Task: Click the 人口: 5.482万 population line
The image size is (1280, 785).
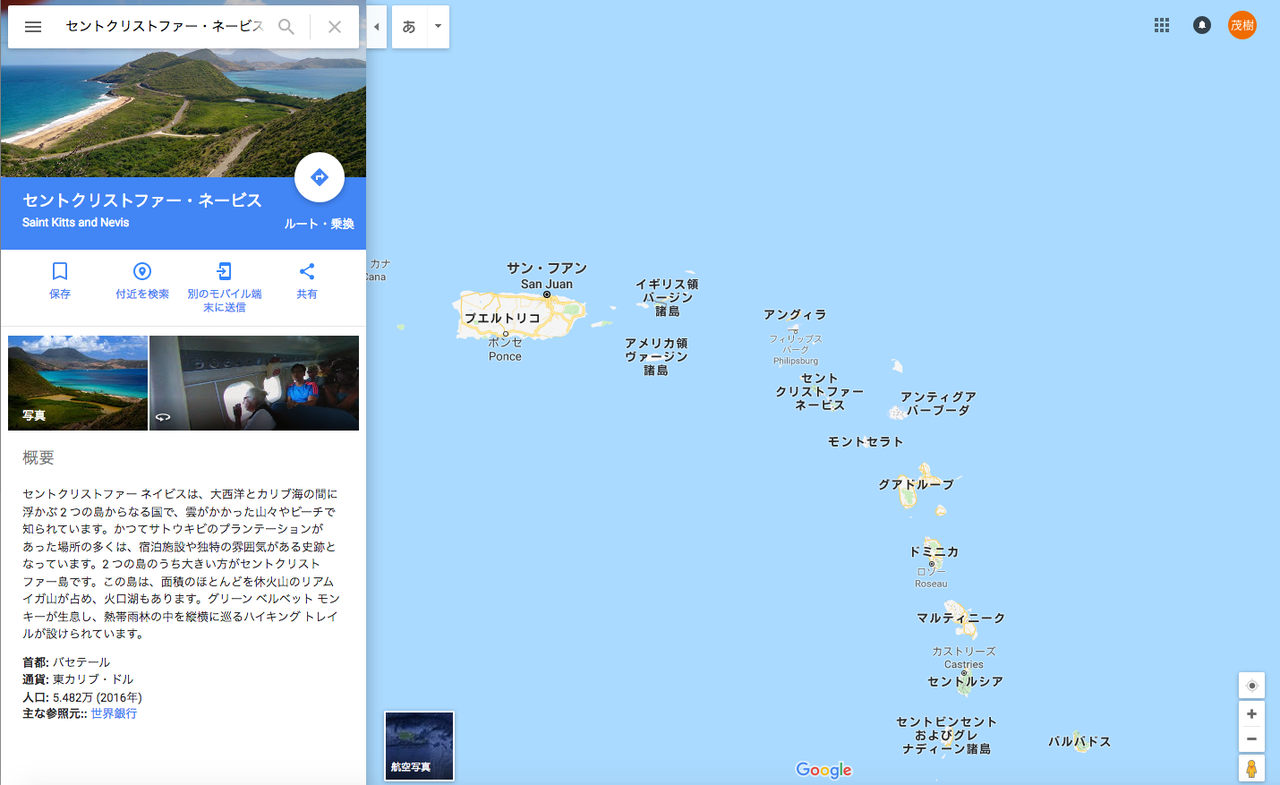Action: point(82,697)
